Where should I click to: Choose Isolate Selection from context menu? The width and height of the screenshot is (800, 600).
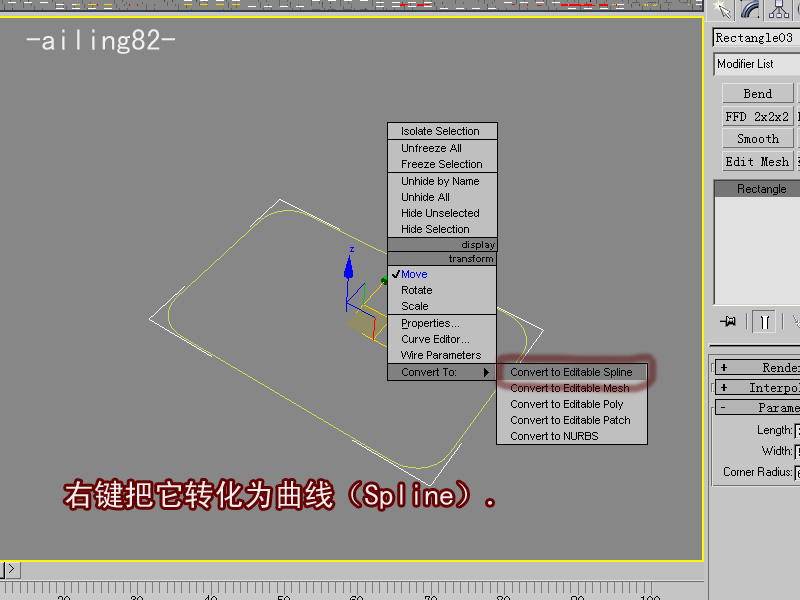[442, 131]
